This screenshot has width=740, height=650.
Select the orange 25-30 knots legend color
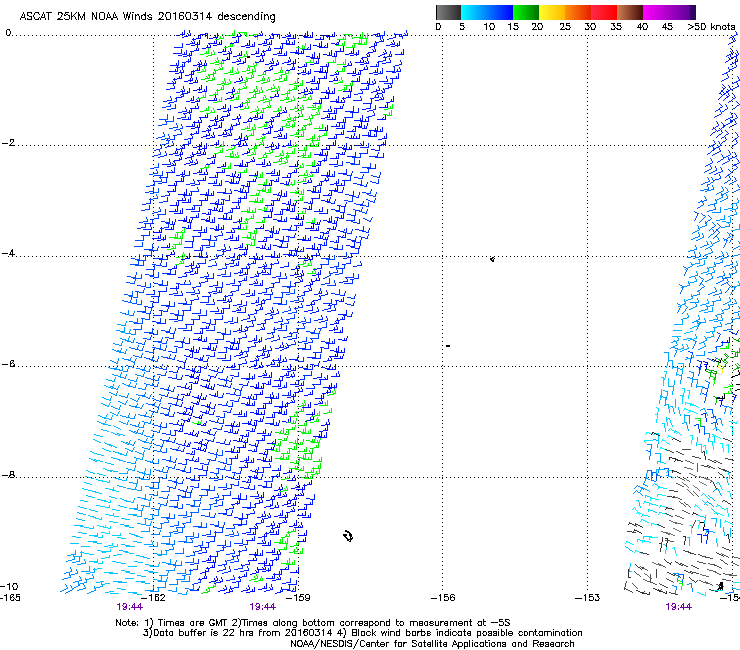tap(578, 12)
